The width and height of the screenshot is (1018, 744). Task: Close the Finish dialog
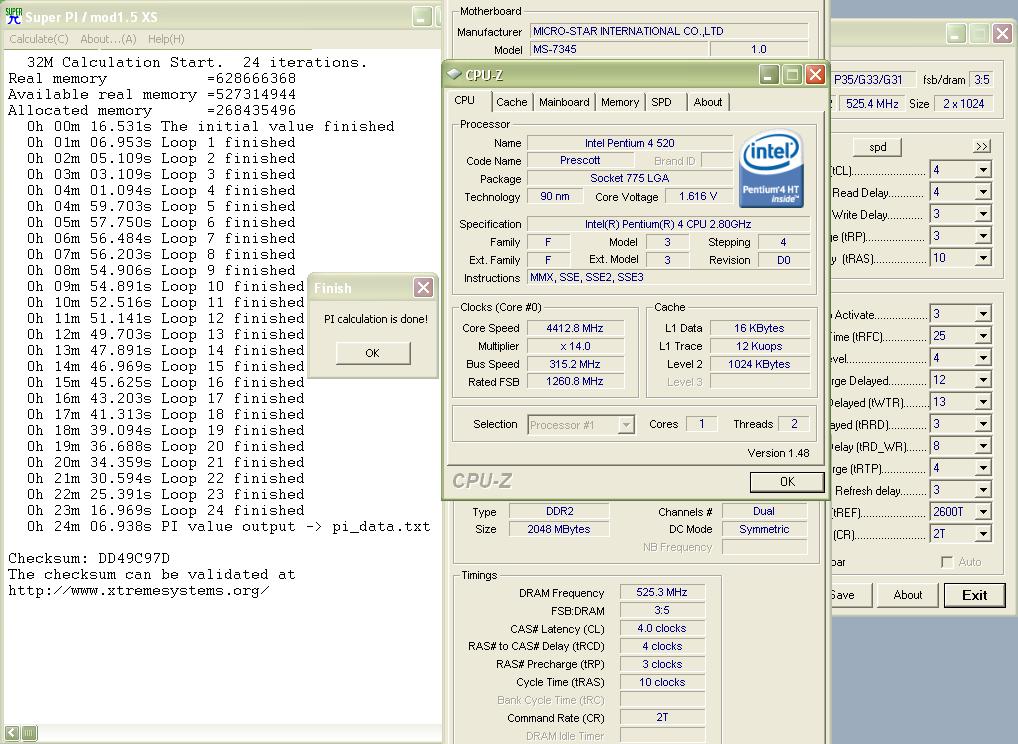click(423, 288)
